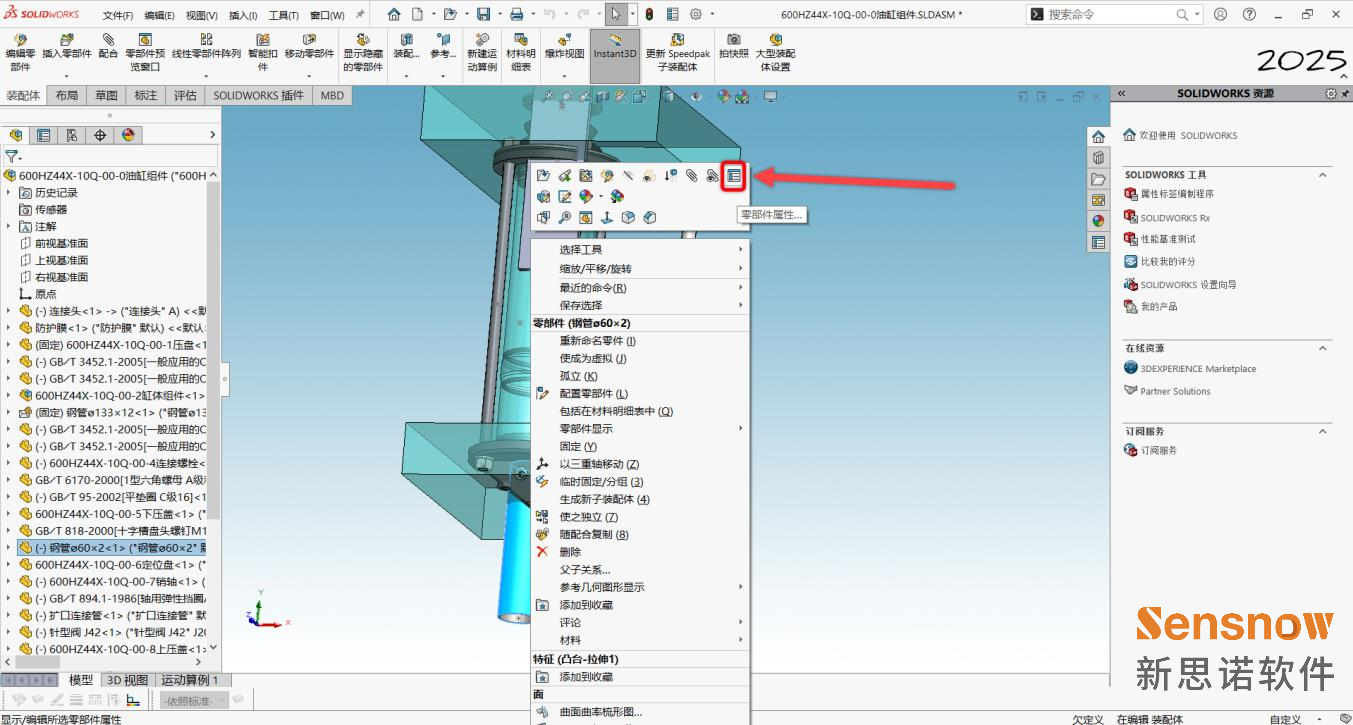Click the search commands (搜索命令) input field

(1110, 15)
